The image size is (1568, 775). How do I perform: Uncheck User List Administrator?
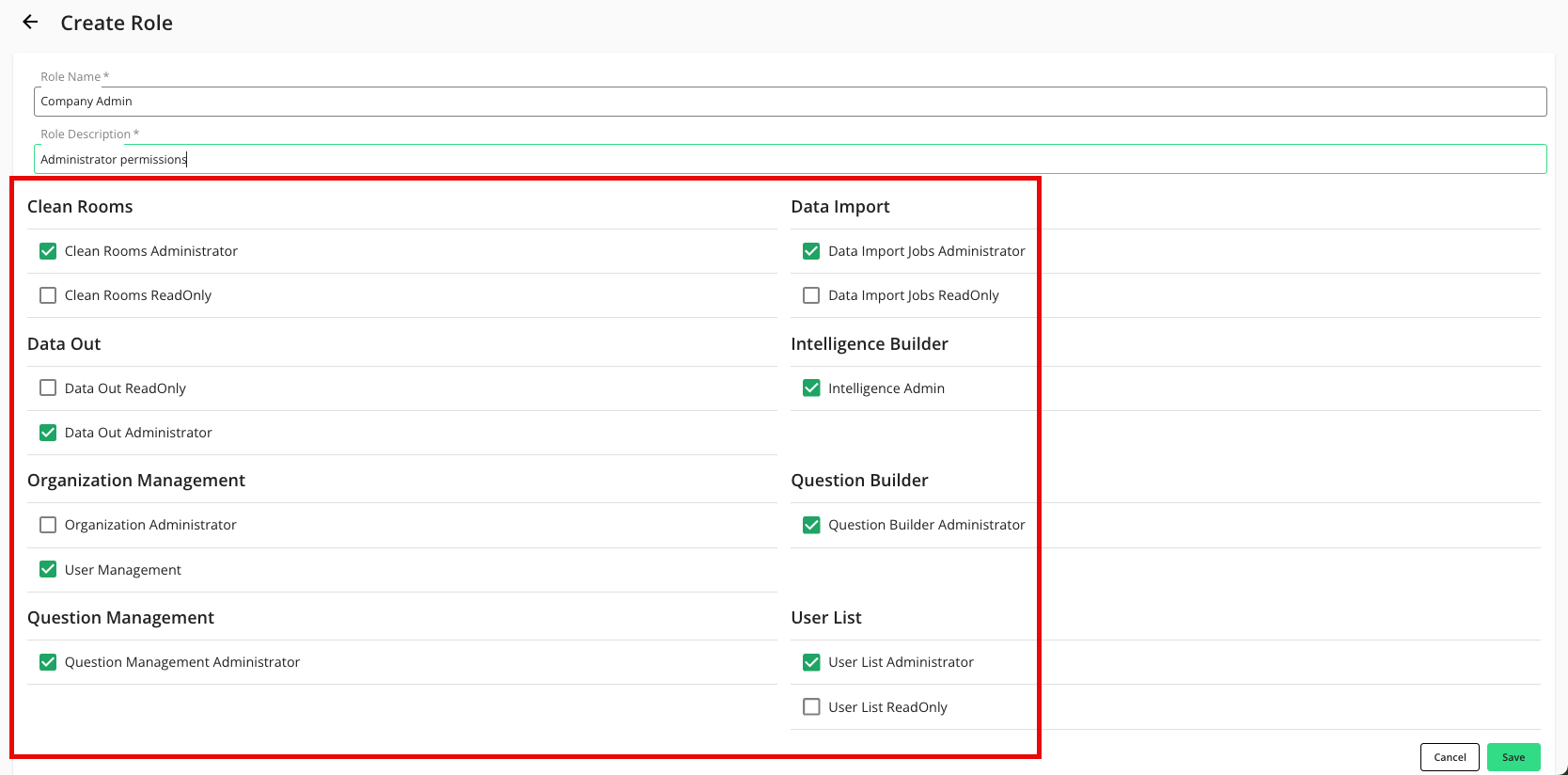pyautogui.click(x=811, y=662)
